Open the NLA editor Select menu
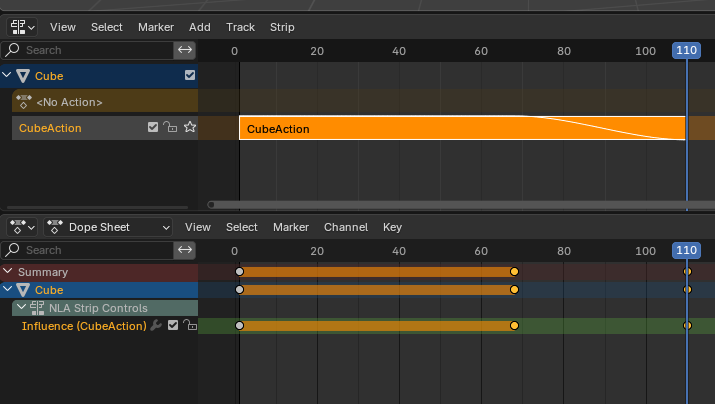The height and width of the screenshot is (404, 715). click(x=107, y=27)
